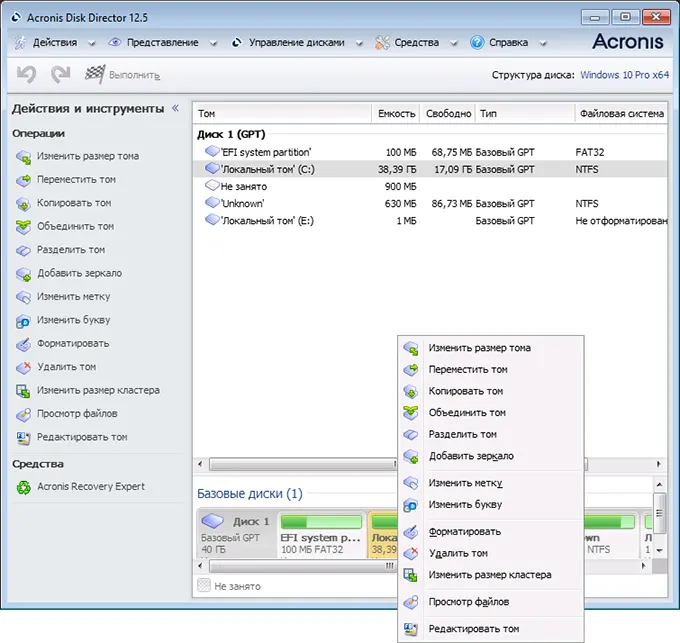Click sidebar icon for Удалить том

23,367
